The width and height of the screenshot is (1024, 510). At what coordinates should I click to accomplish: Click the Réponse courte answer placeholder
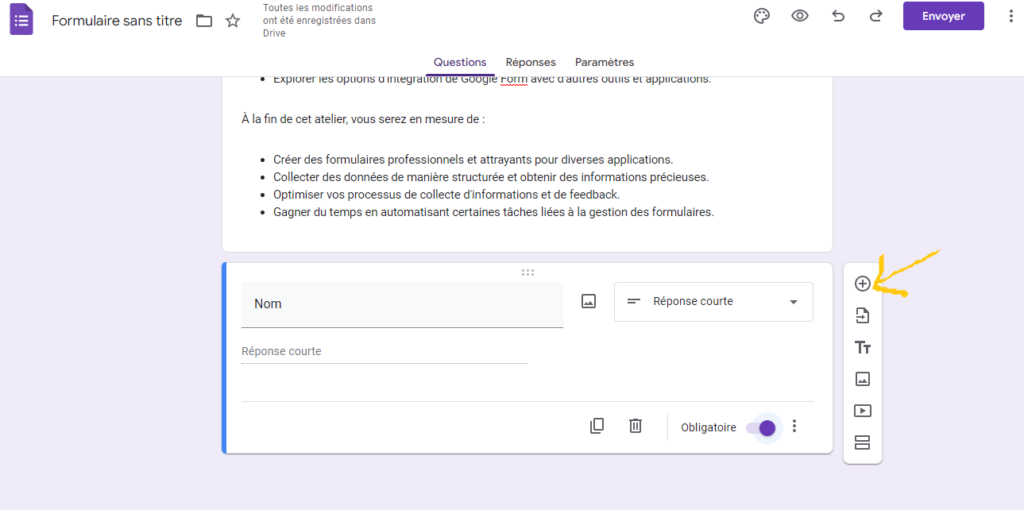point(384,352)
